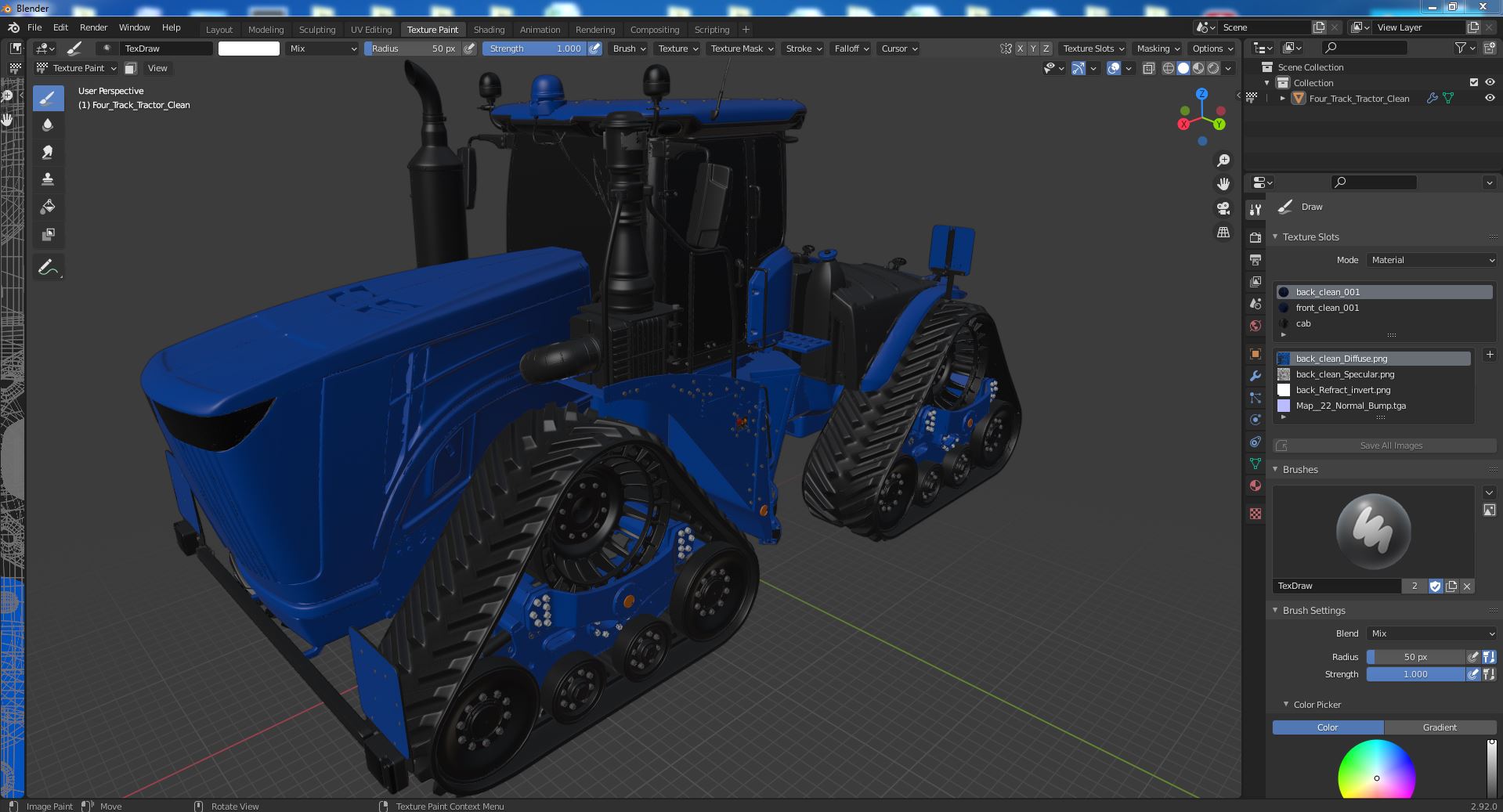Select the Draw brush tool in toolbar

click(x=48, y=98)
